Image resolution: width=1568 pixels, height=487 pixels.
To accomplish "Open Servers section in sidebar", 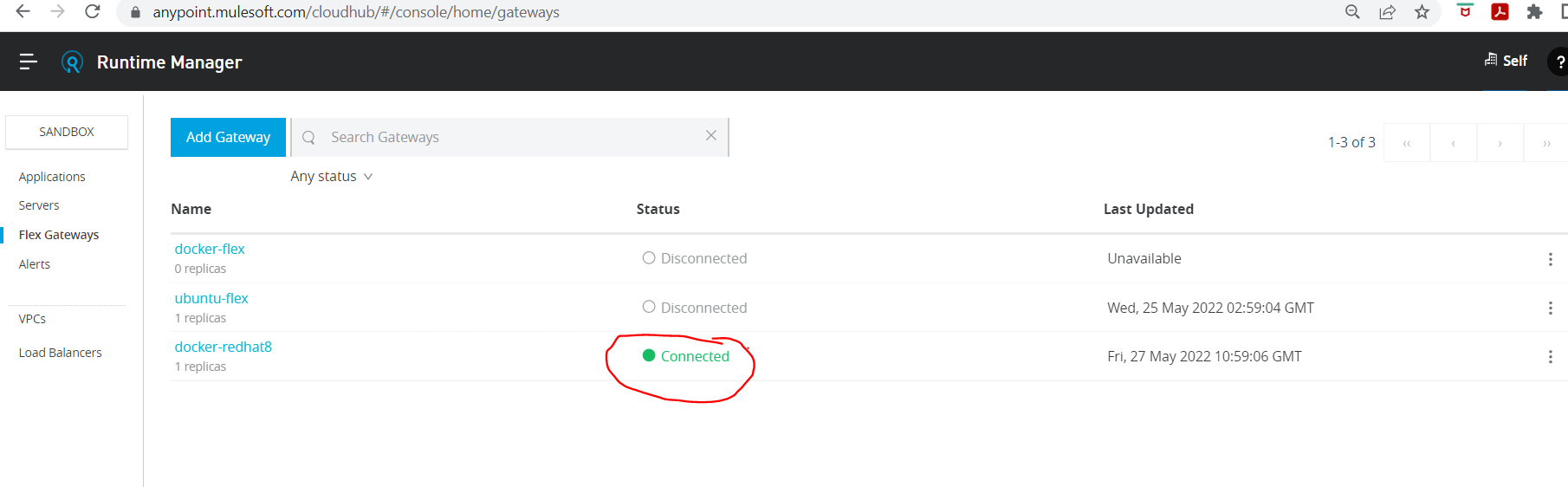I will click(x=39, y=205).
